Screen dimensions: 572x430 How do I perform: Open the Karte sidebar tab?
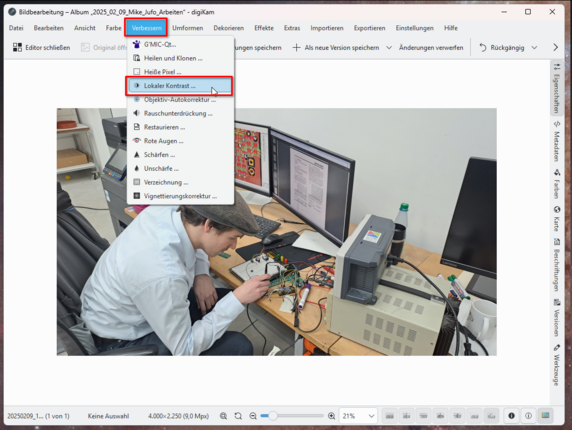coord(557,218)
